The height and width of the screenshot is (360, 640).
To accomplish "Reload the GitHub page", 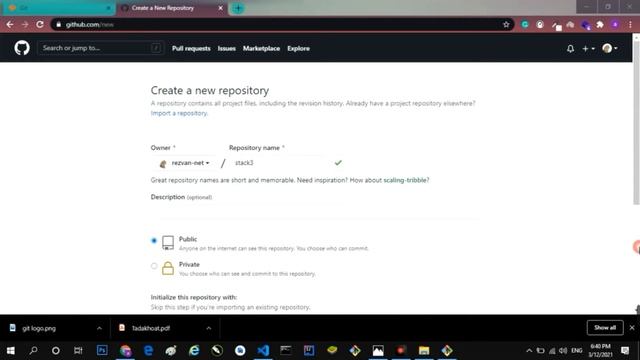I will pos(40,24).
